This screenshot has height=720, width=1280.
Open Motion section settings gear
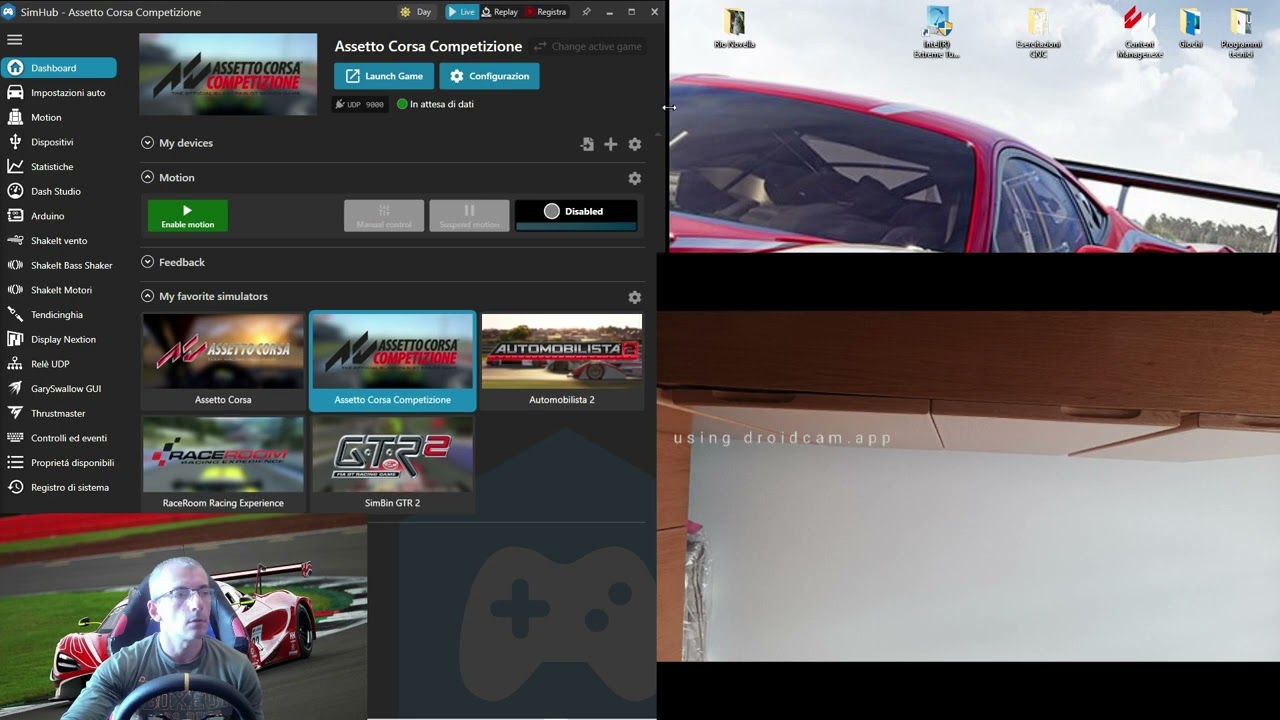pyautogui.click(x=634, y=178)
